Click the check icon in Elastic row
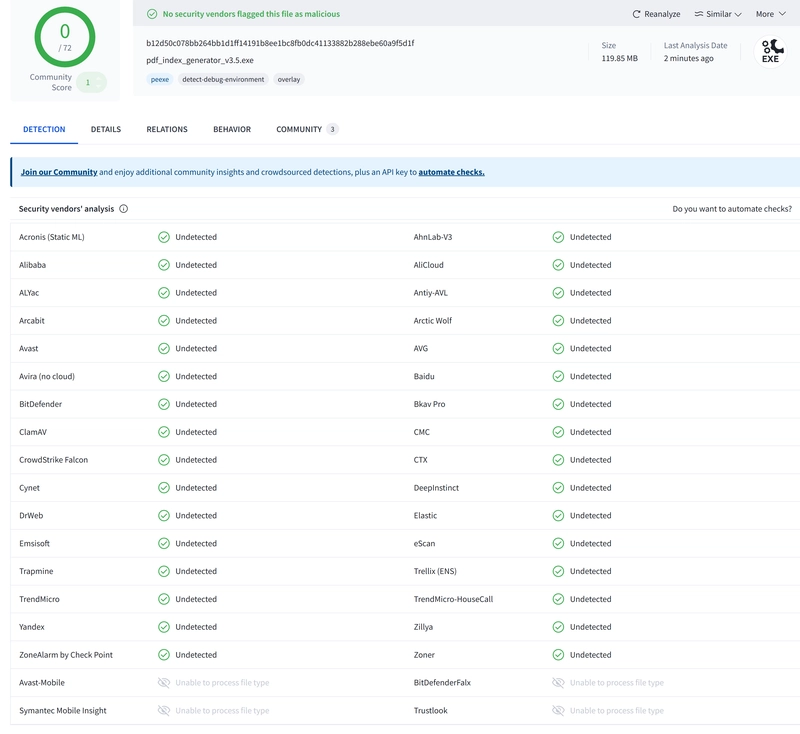The width and height of the screenshot is (800, 734). click(x=558, y=516)
